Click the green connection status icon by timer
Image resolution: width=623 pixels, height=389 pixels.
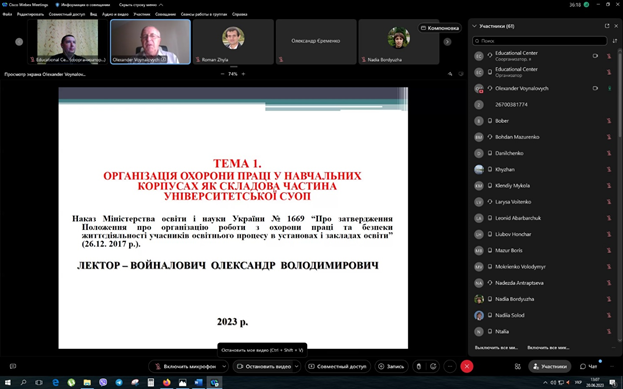[x=586, y=5]
